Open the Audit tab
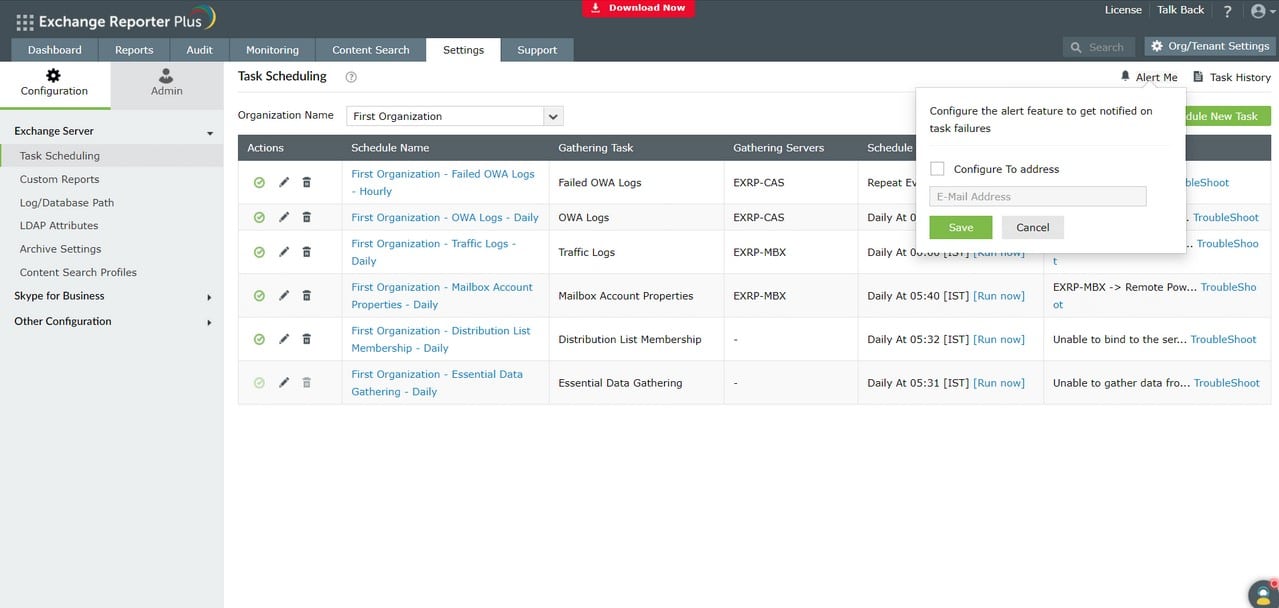The image size is (1279, 608). 199,50
